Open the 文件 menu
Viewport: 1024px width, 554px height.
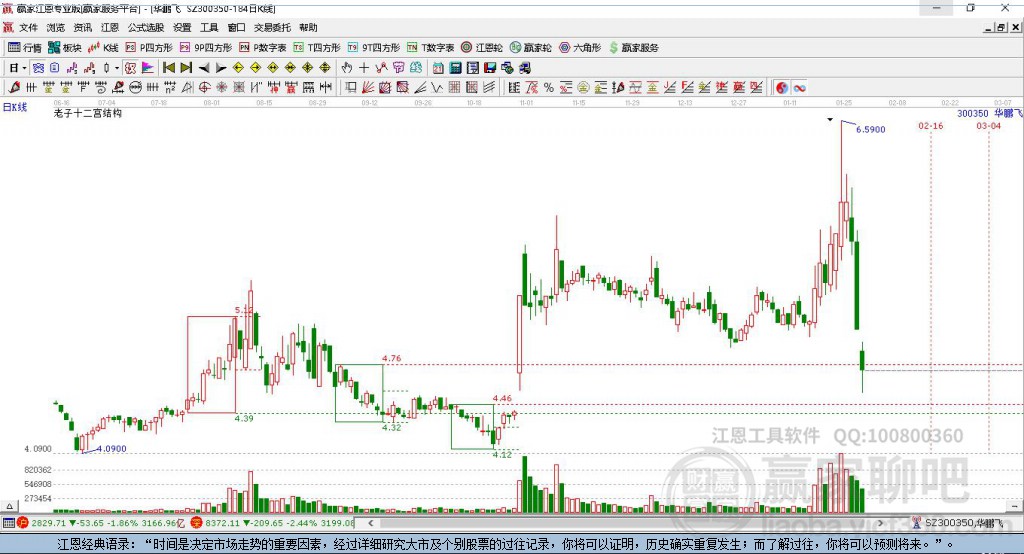pyautogui.click(x=29, y=27)
